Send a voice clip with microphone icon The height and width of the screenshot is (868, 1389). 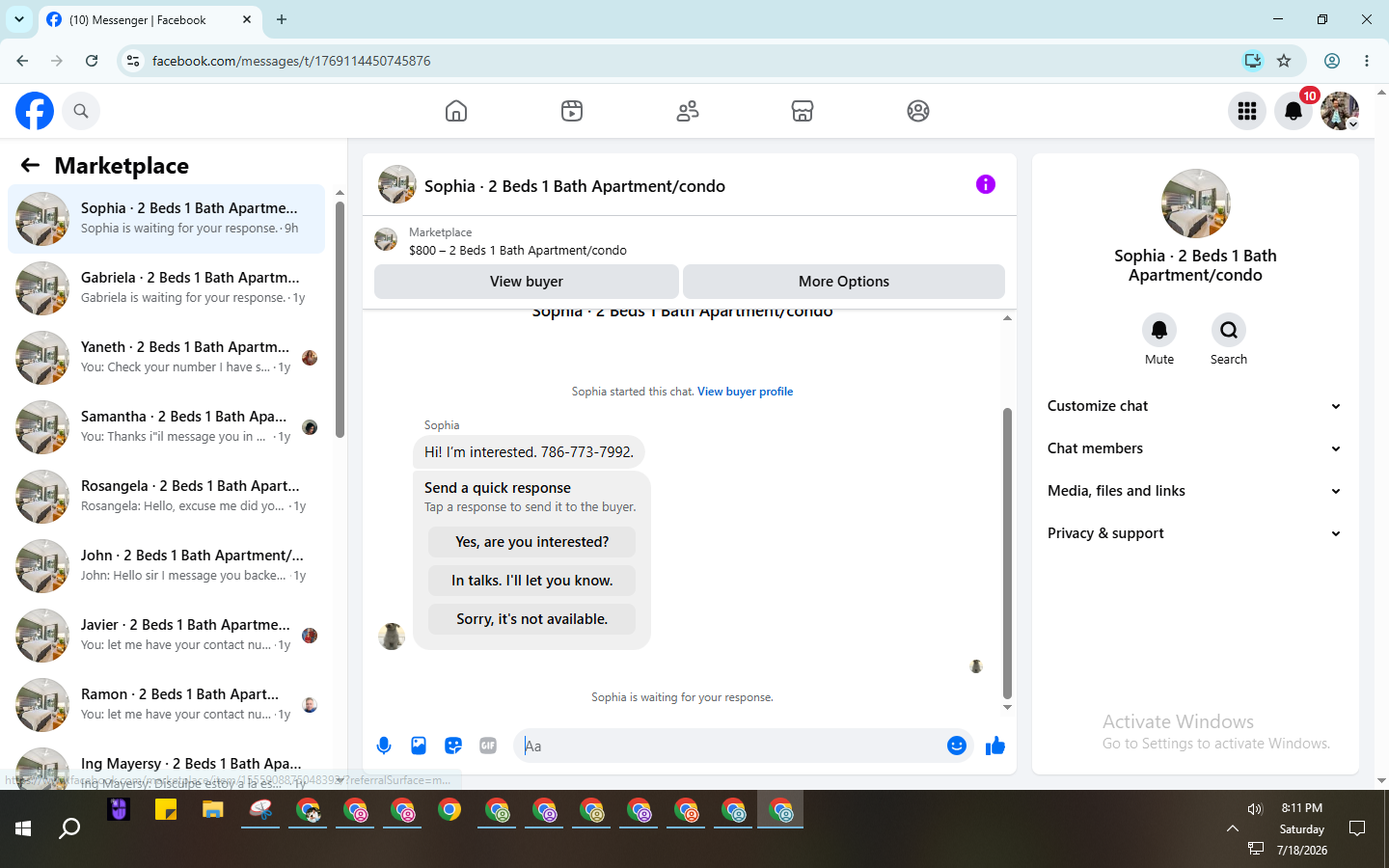point(384,746)
